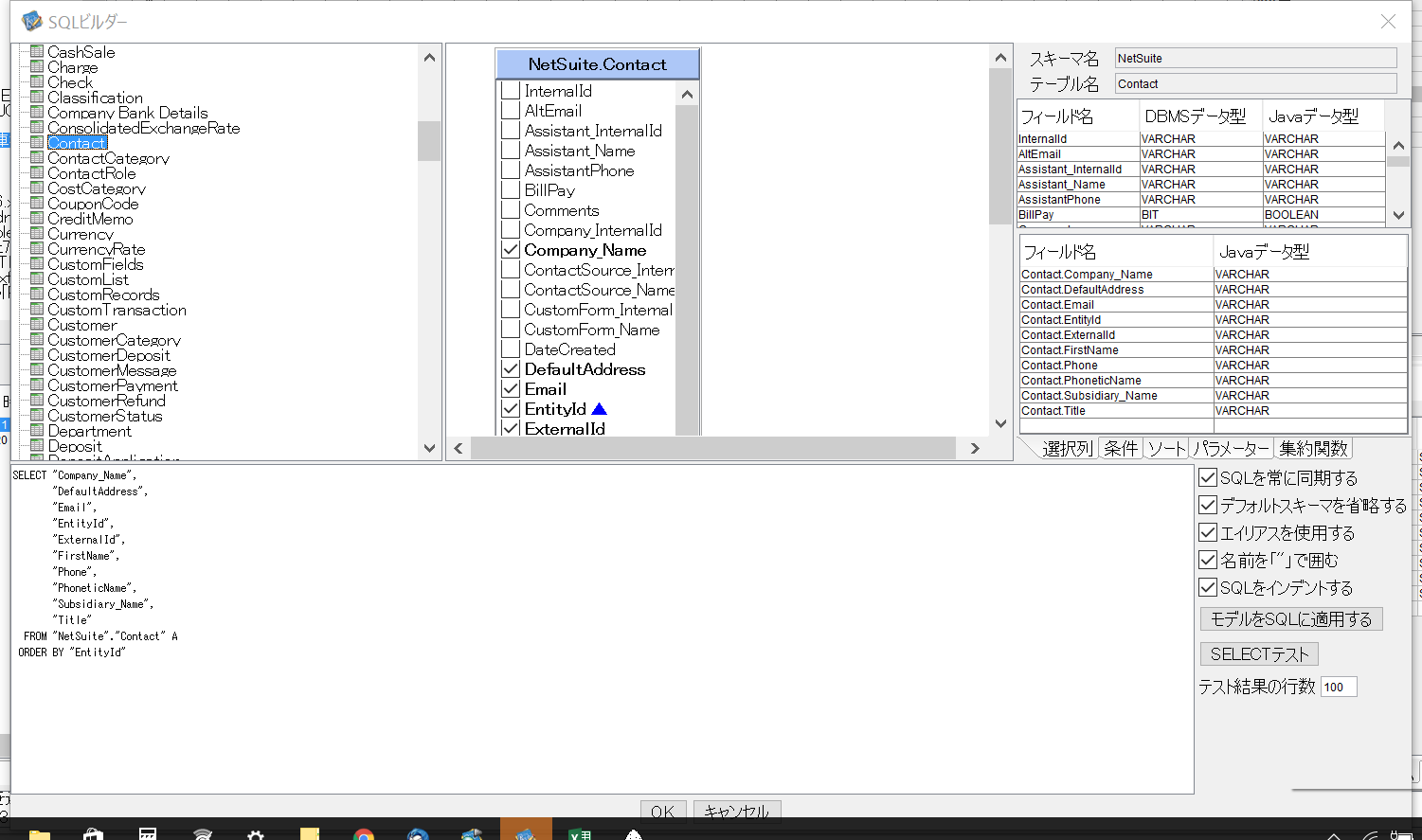Click the table icon beside CreditMemo
This screenshot has height=840, width=1422.
tap(37, 218)
